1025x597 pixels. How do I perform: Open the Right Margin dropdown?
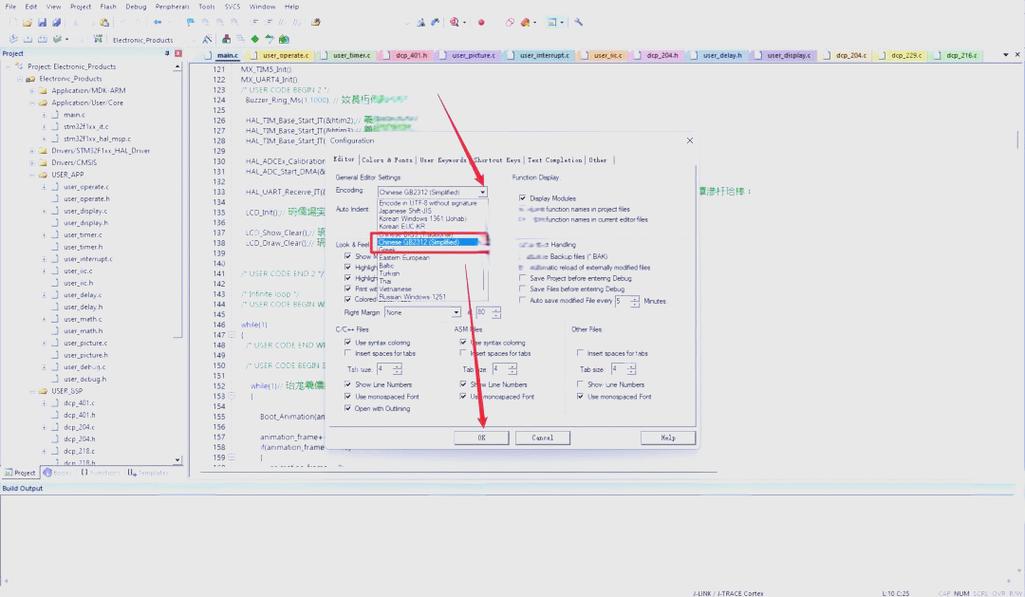tap(422, 313)
